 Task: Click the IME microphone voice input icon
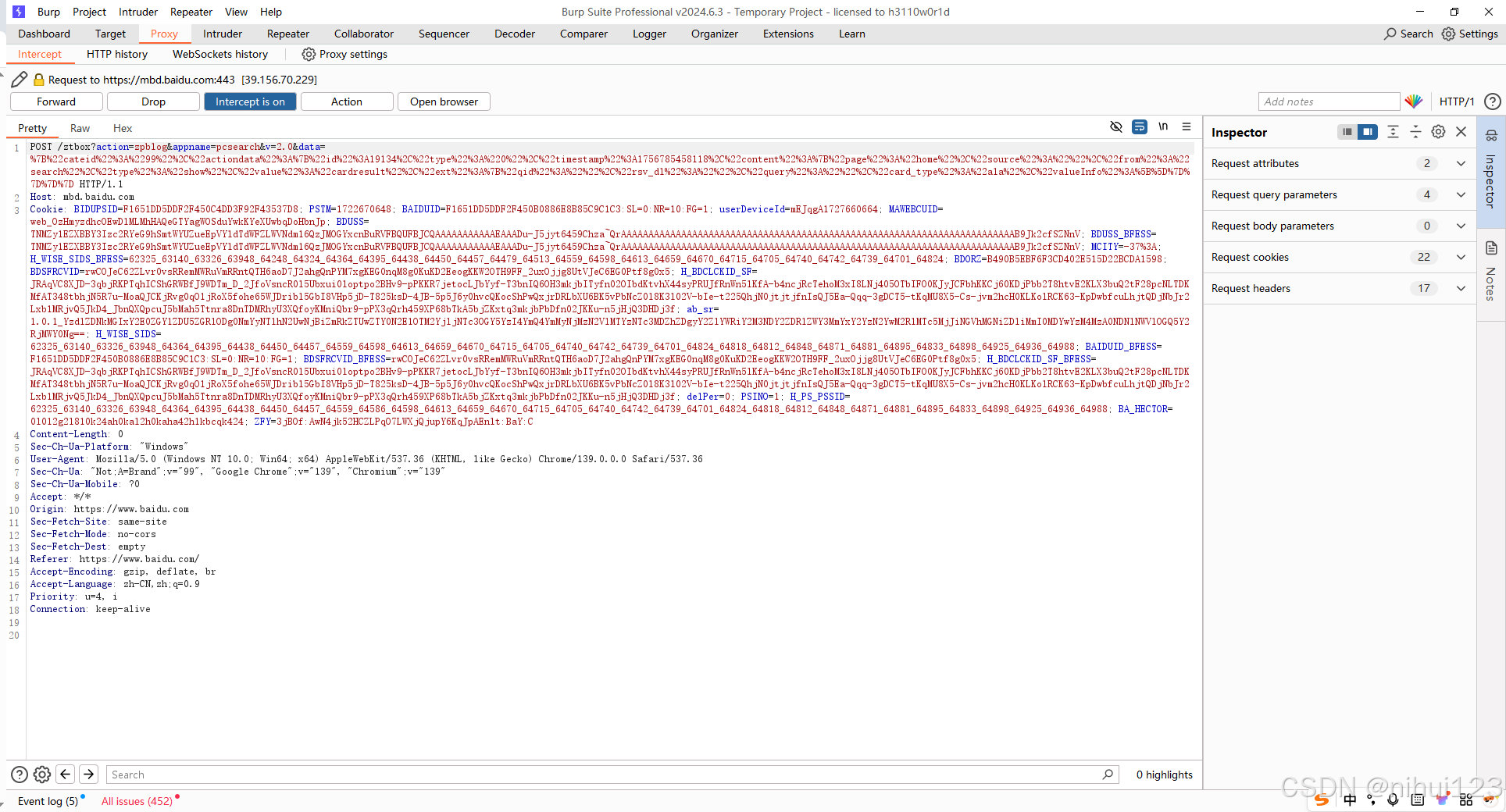point(1393,800)
